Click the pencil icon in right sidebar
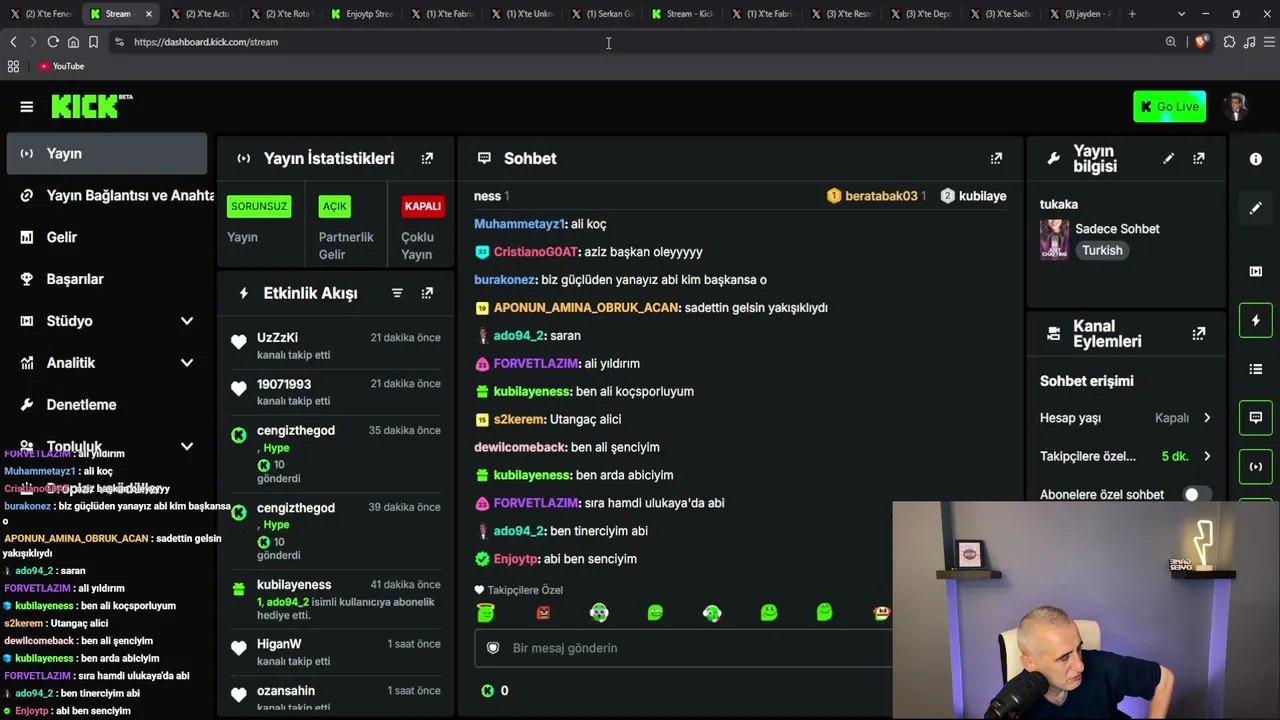Screen dimensions: 1280x720 (x=1256, y=208)
